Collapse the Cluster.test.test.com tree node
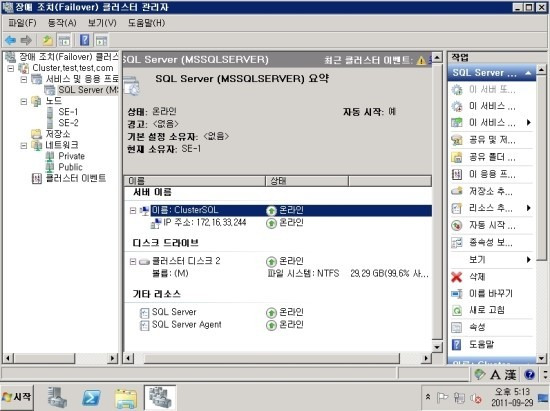550x411 pixels. (11, 68)
